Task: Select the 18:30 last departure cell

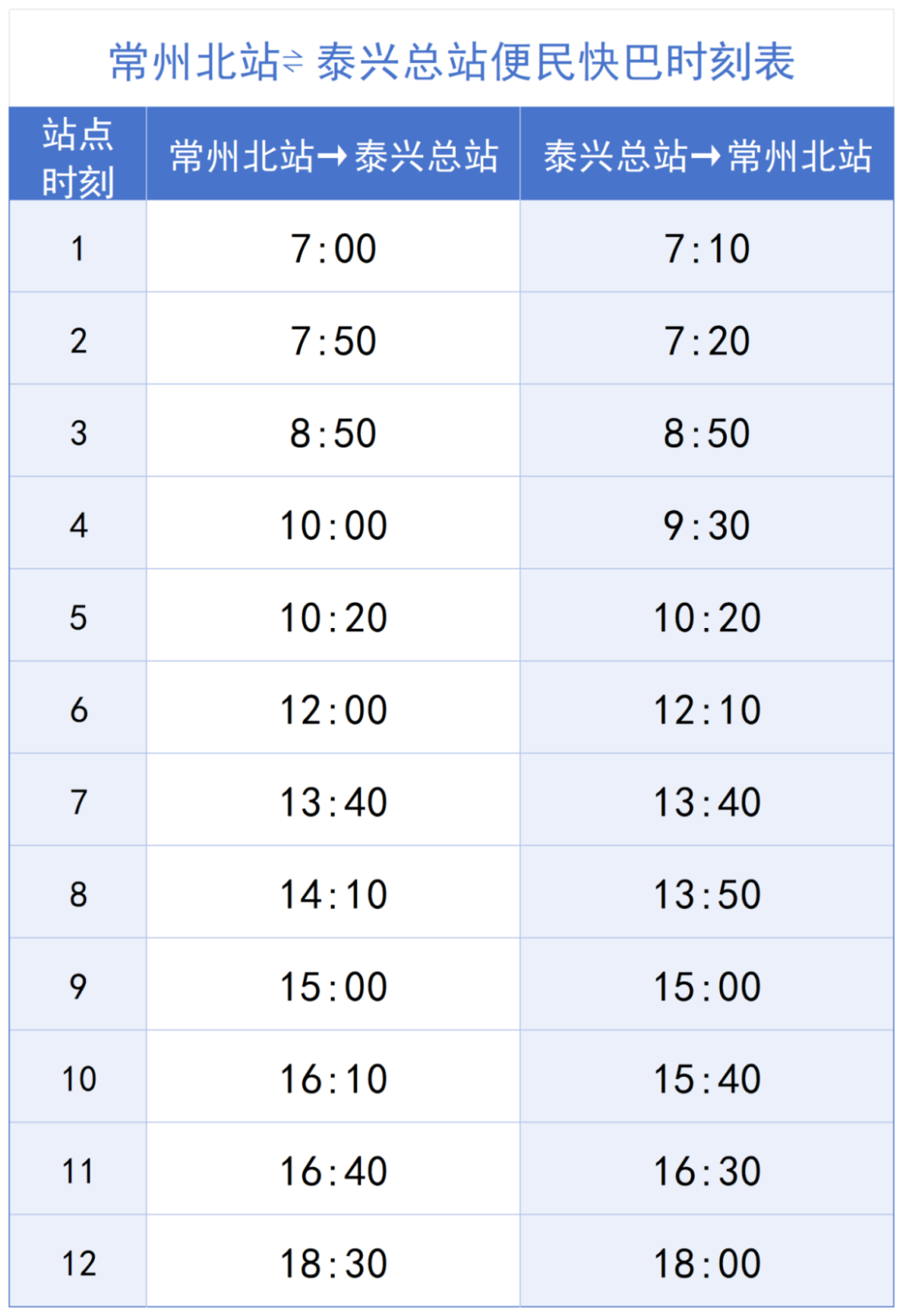Action: 334,1263
